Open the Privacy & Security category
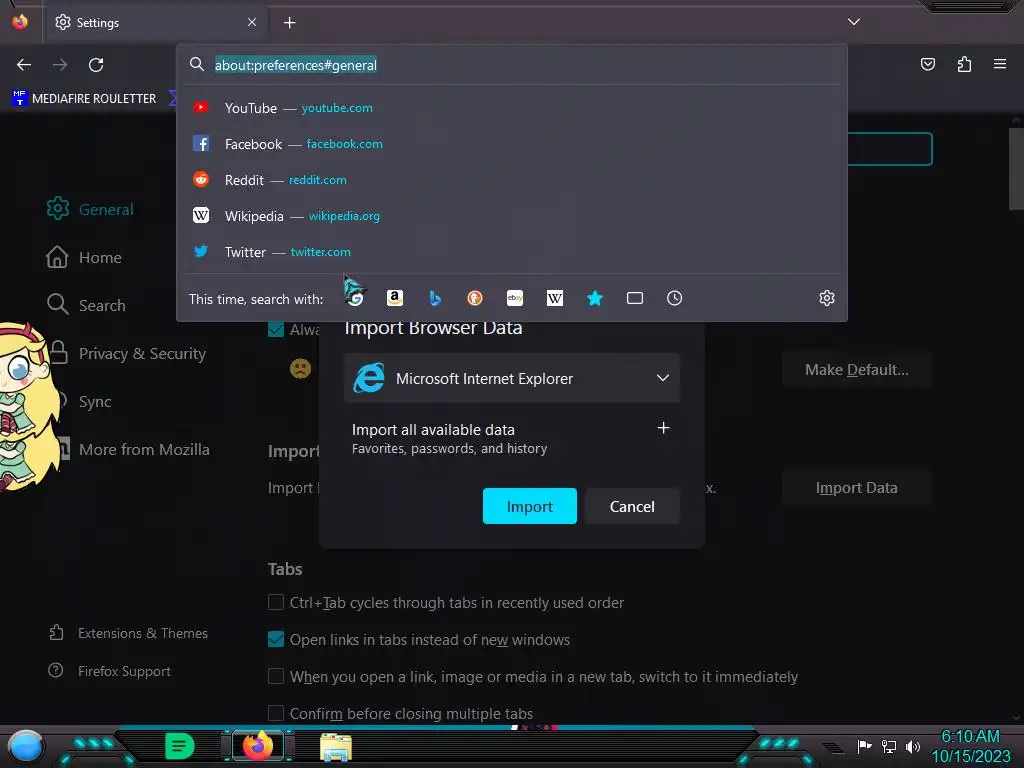 coord(129,353)
